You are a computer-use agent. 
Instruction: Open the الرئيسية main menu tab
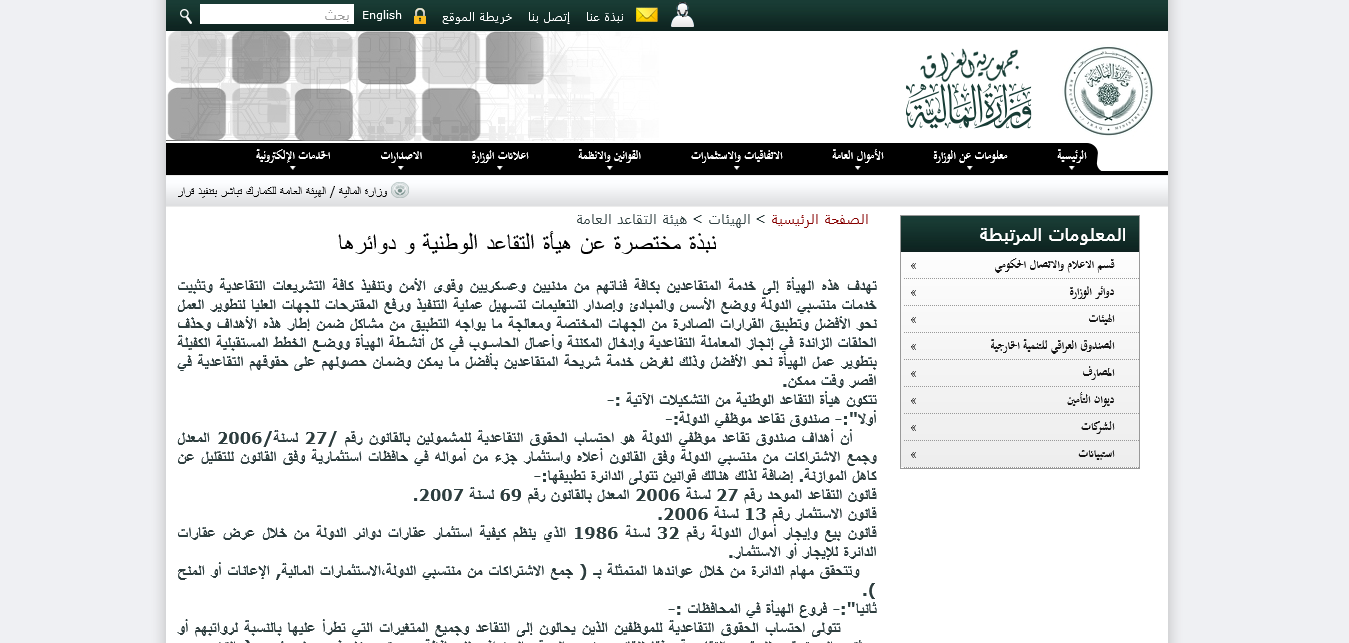(x=1071, y=157)
